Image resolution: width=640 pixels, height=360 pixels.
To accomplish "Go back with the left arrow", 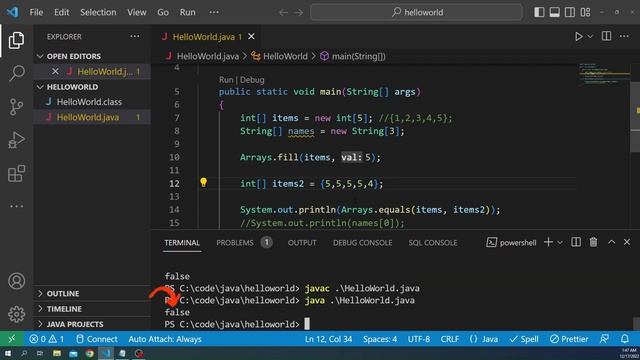I will click(283, 13).
